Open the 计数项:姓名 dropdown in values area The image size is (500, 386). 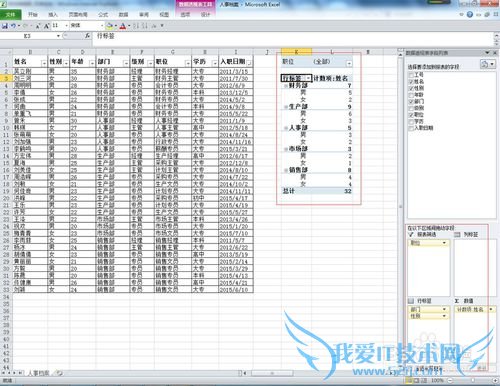click(x=491, y=309)
